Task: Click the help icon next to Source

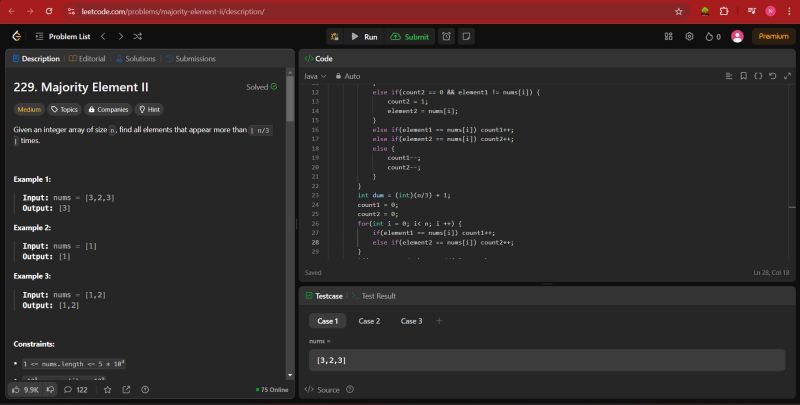Action: pyautogui.click(x=349, y=389)
